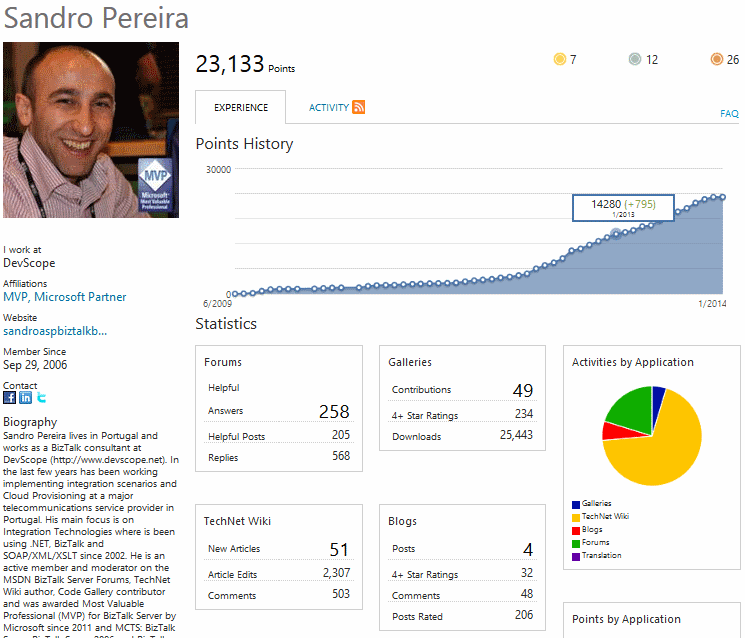Open the MVP, Microsoft Partner affiliations link
745x638 pixels.
[x=65, y=297]
